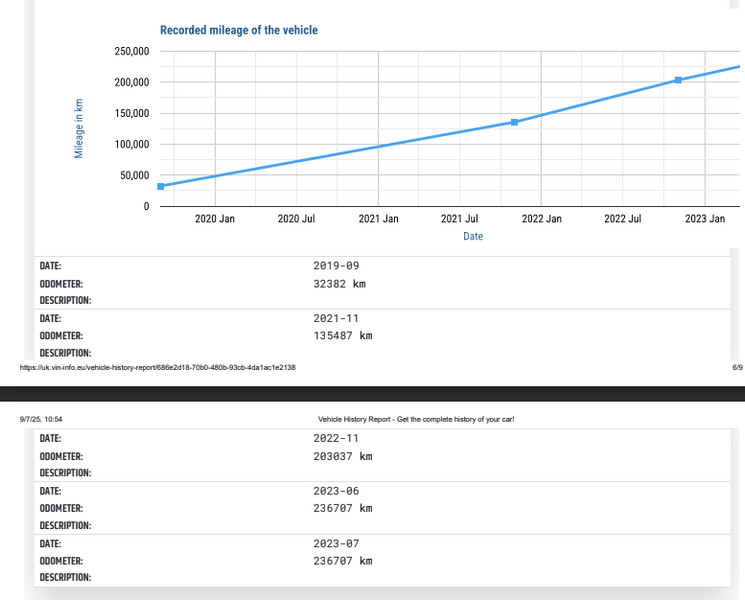Viewport: 745px width, 600px height.
Task: Click the '135487 km' odometer value
Action: tap(343, 335)
